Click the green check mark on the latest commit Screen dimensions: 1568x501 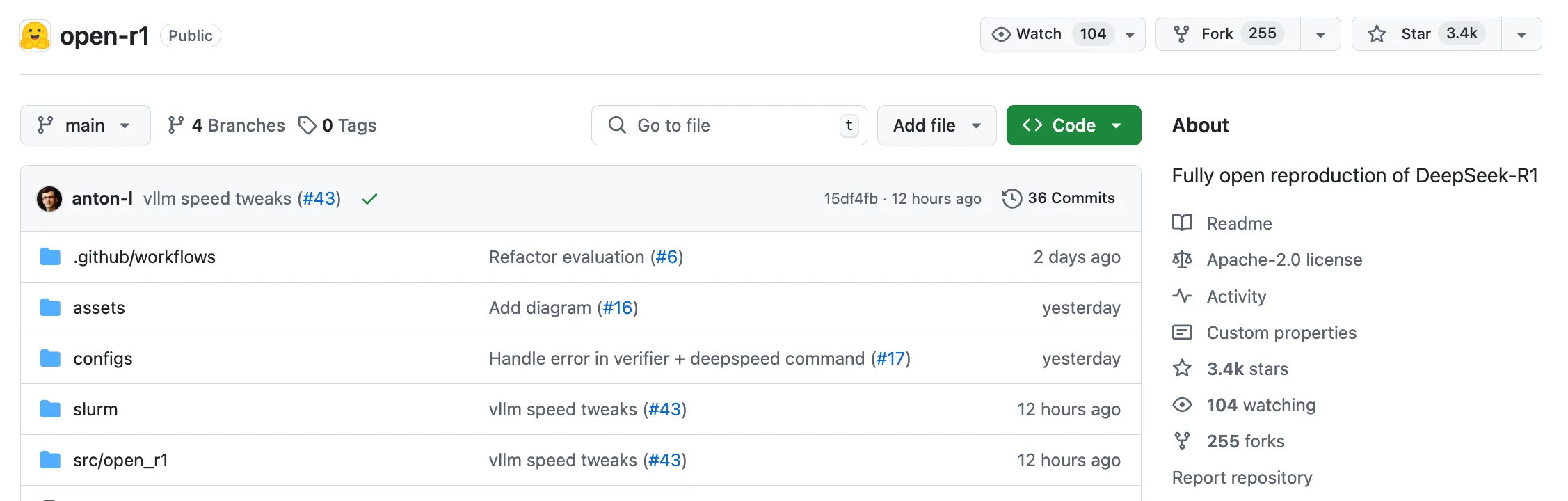click(369, 198)
